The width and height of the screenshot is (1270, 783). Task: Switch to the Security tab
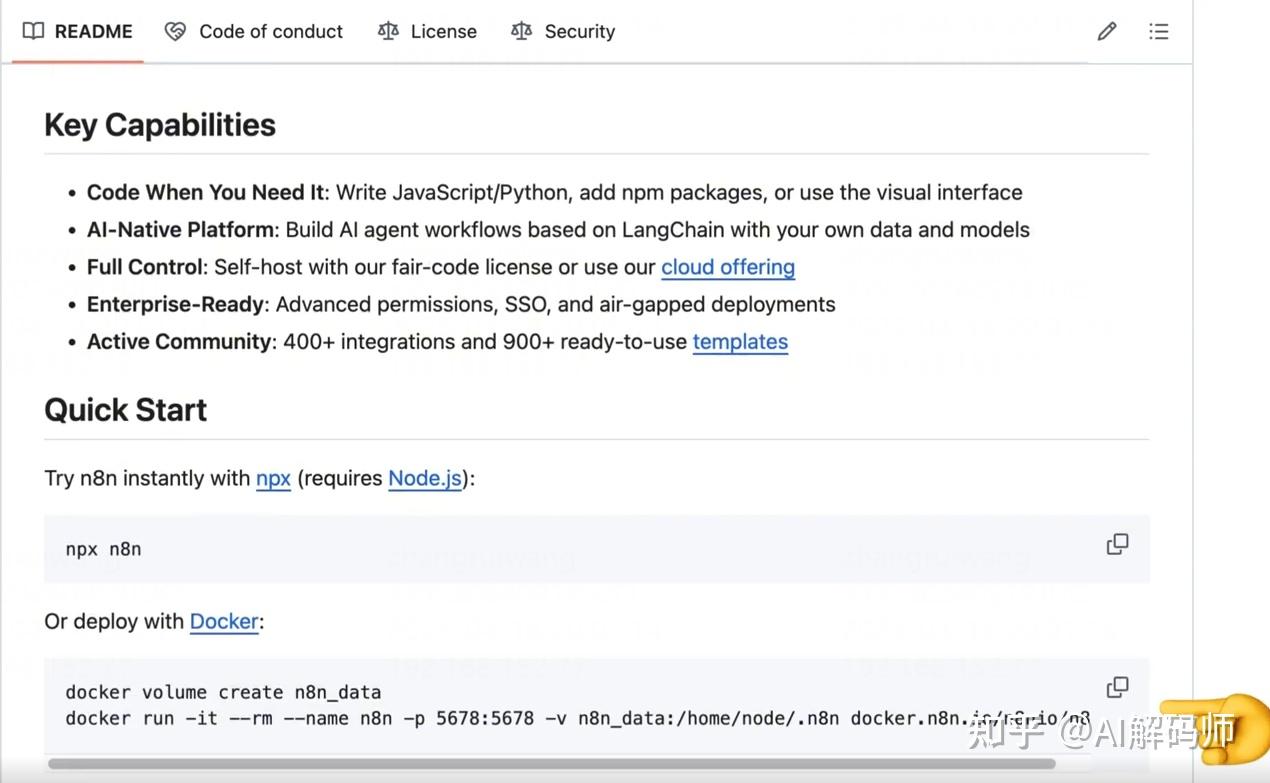pos(579,31)
